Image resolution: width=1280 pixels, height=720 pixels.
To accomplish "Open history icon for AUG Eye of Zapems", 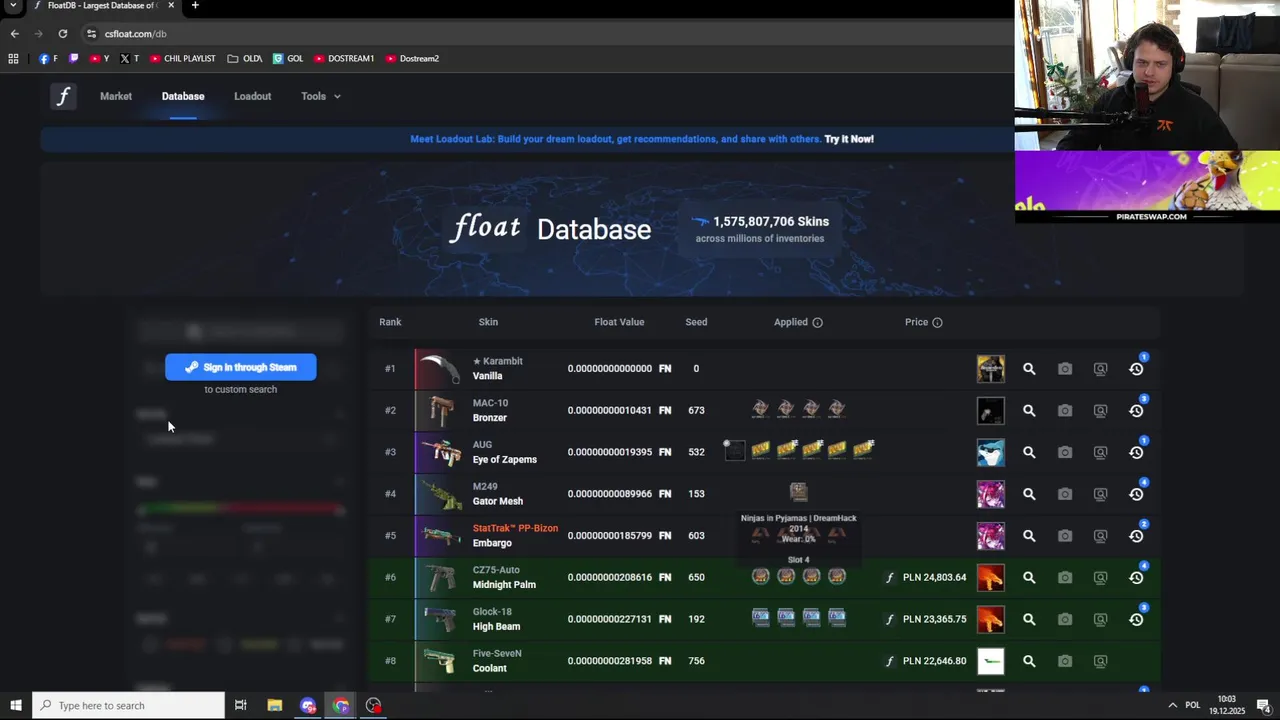I will click(x=1136, y=452).
